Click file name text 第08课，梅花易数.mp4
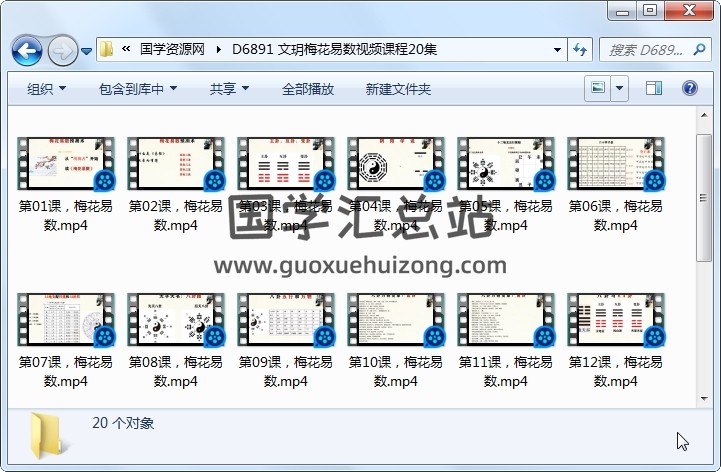The height and width of the screenshot is (472, 721). (x=176, y=372)
